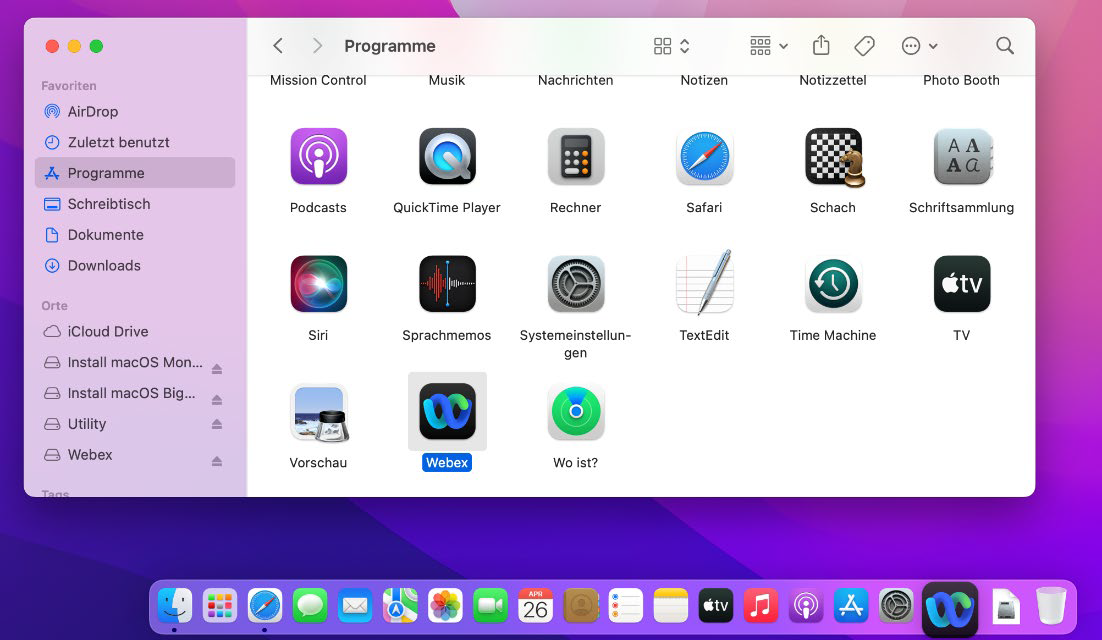Select the Schach chess app icon

tap(833, 157)
